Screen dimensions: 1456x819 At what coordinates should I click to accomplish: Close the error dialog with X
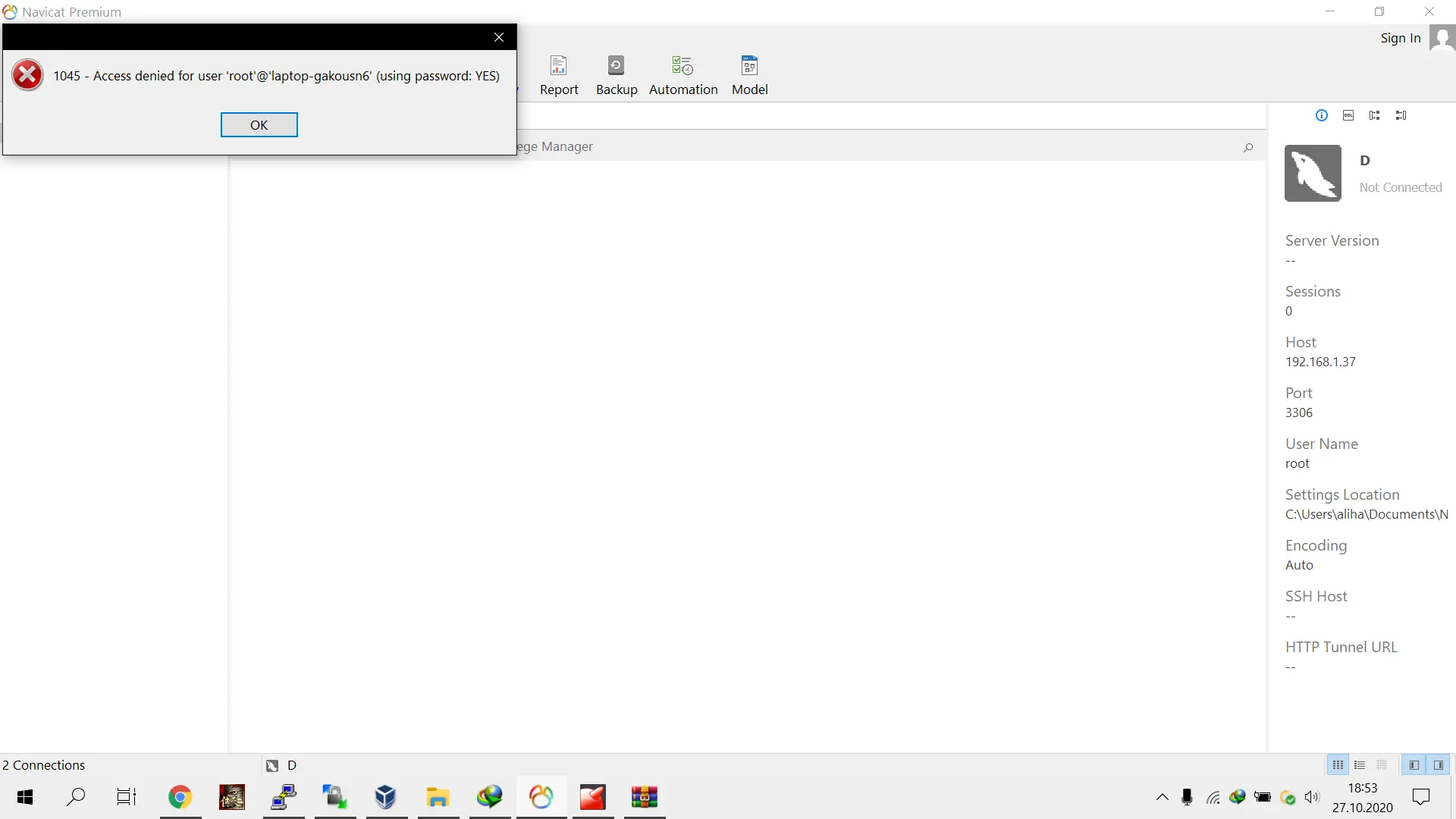(x=498, y=37)
